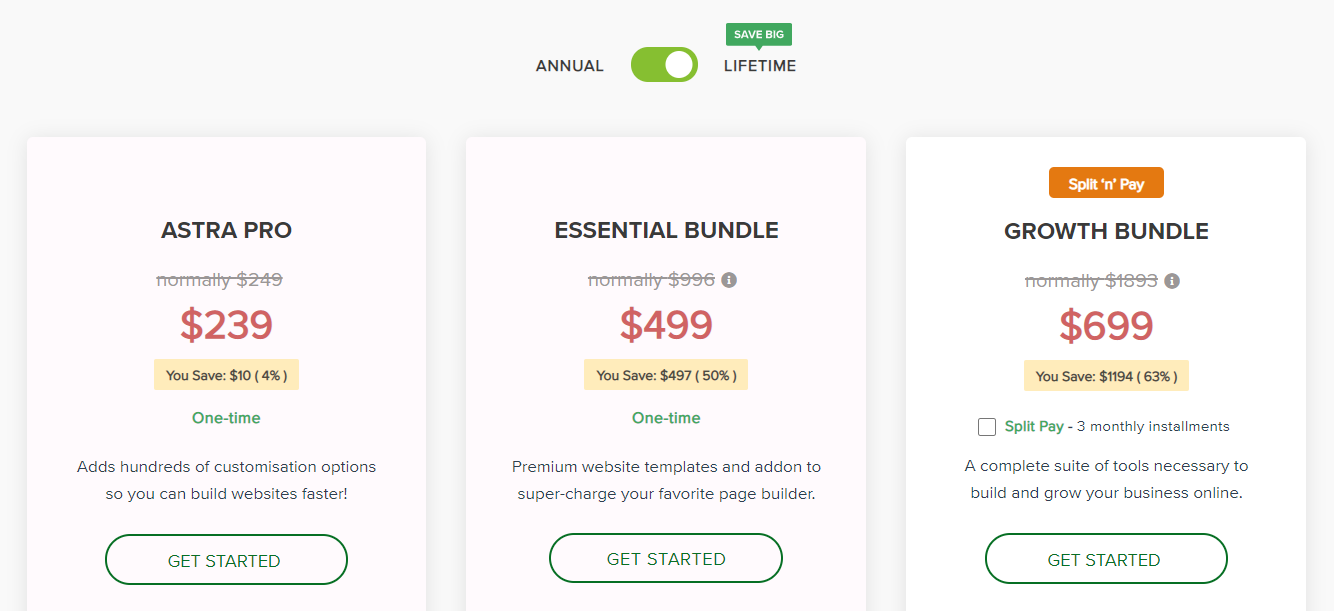1334x611 pixels.
Task: Click the GROWTH BUNDLE plan heading
Action: 1106,232
